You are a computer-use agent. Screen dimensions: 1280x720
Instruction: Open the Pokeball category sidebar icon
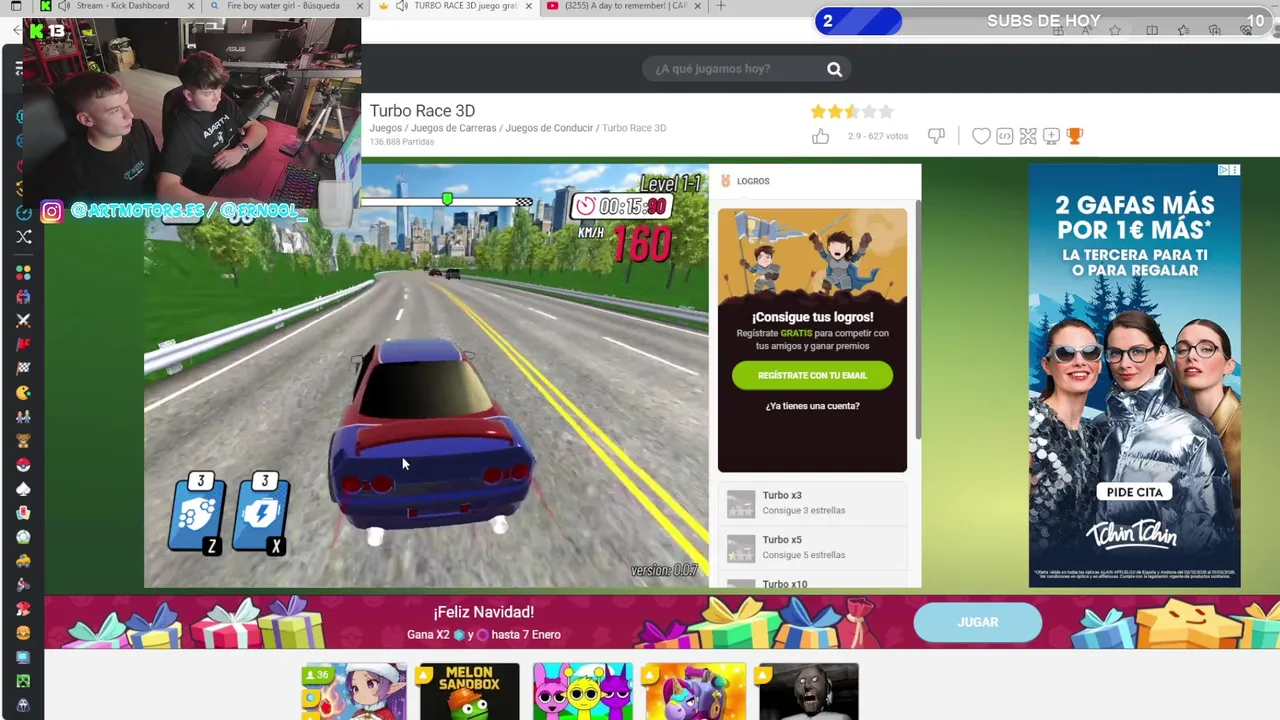coord(23,465)
